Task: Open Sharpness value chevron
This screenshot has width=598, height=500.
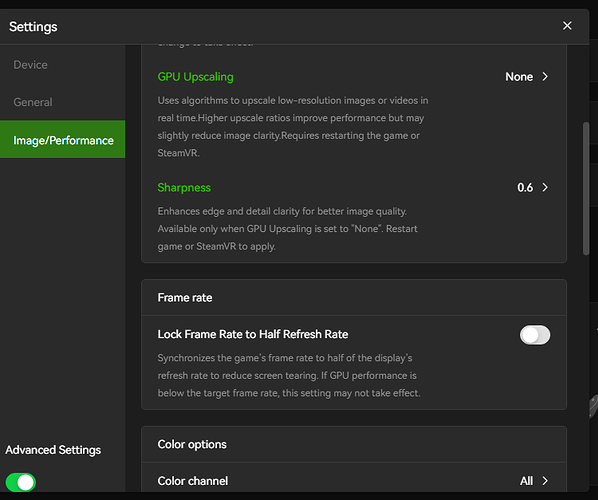Action: [545, 187]
